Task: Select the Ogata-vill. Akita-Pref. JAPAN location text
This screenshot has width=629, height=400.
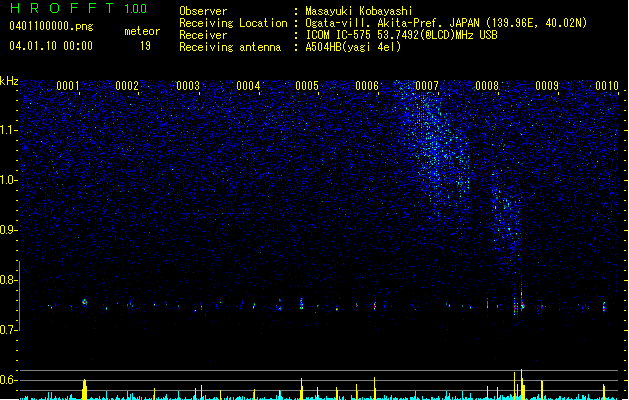Action: click(x=446, y=23)
